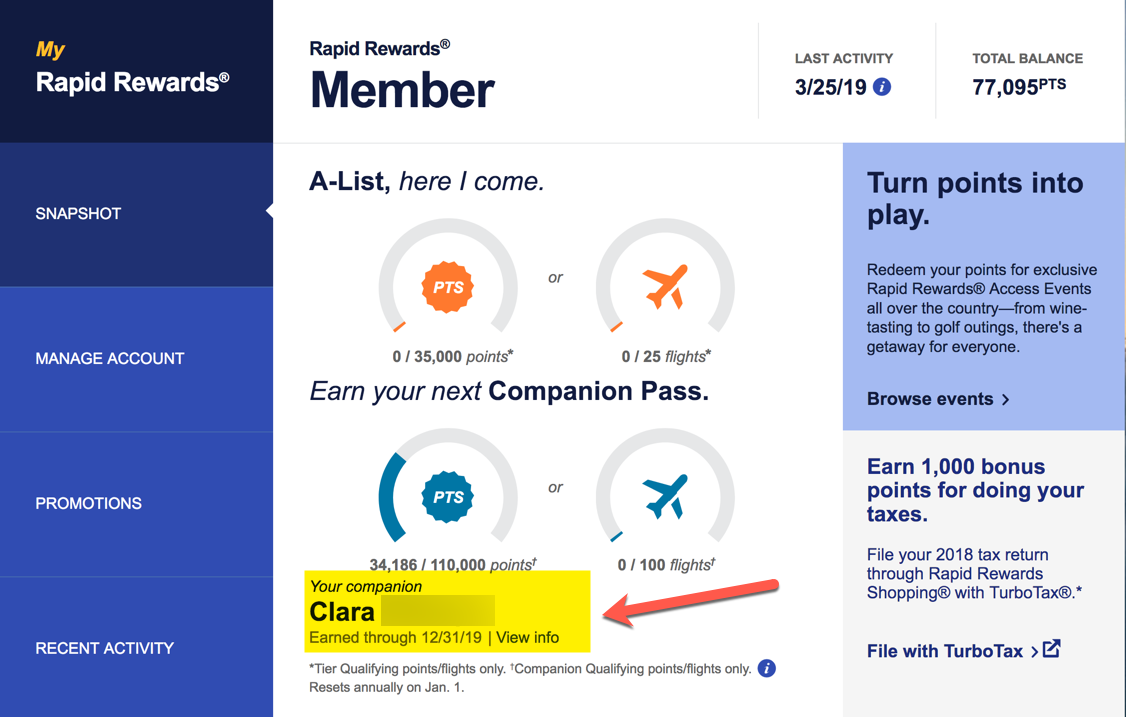Click the external link icon beside TurboTax
This screenshot has height=717, width=1126.
(1051, 649)
